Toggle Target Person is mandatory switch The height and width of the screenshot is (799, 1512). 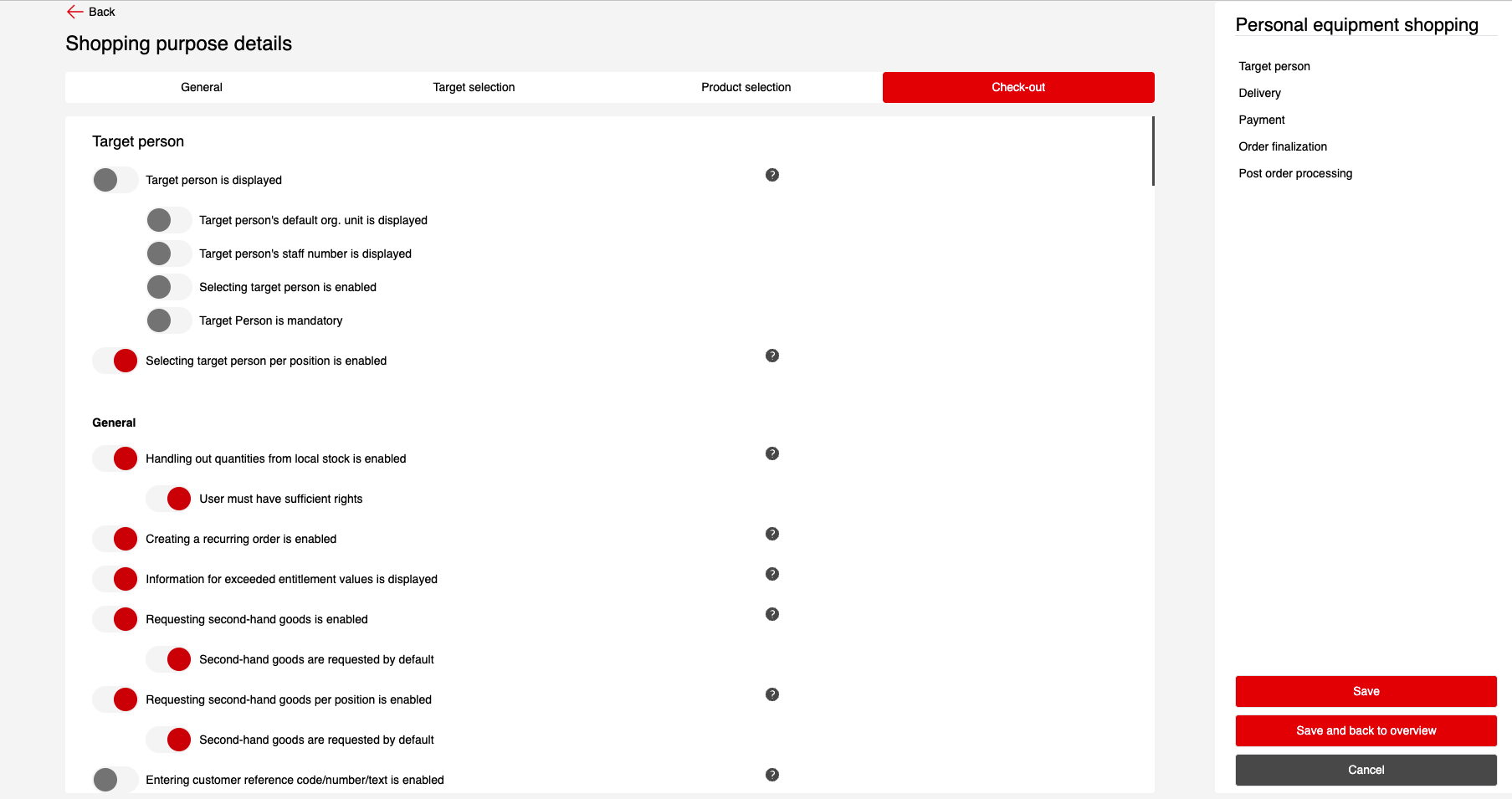click(168, 320)
